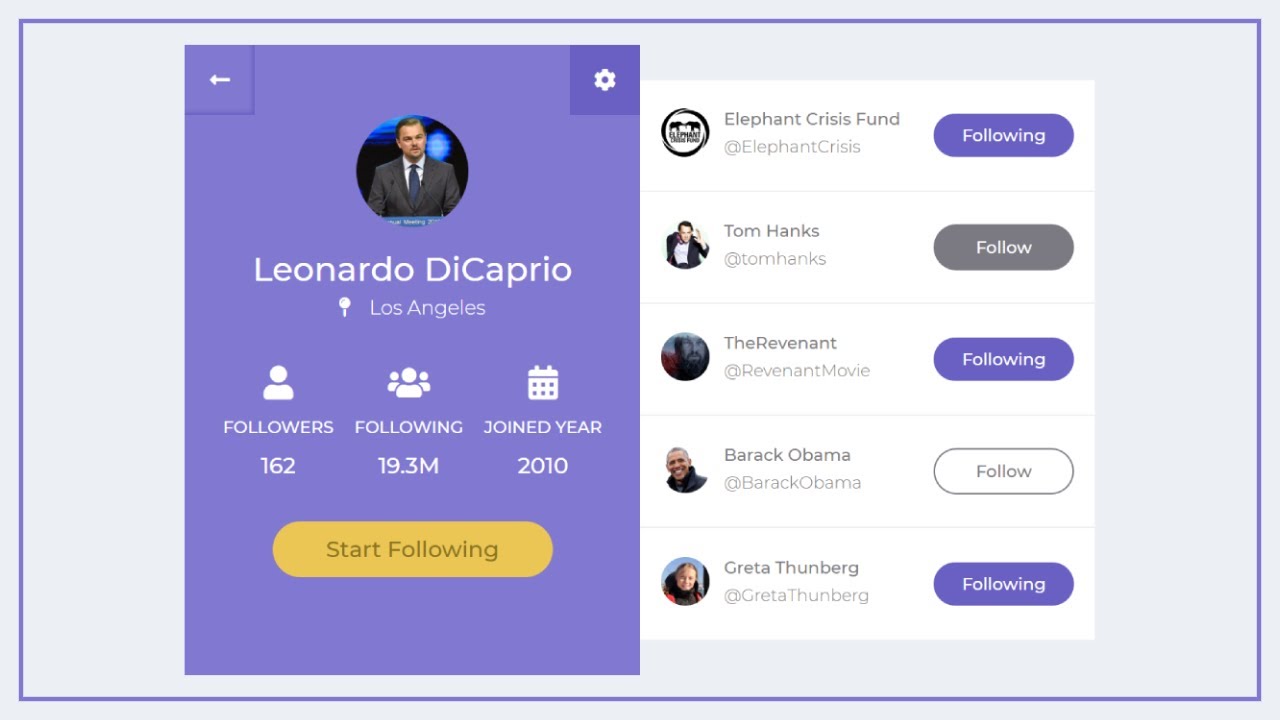Click Elephant Crisis Fund logo avatar
The width and height of the screenshot is (1280, 720).
(x=685, y=132)
